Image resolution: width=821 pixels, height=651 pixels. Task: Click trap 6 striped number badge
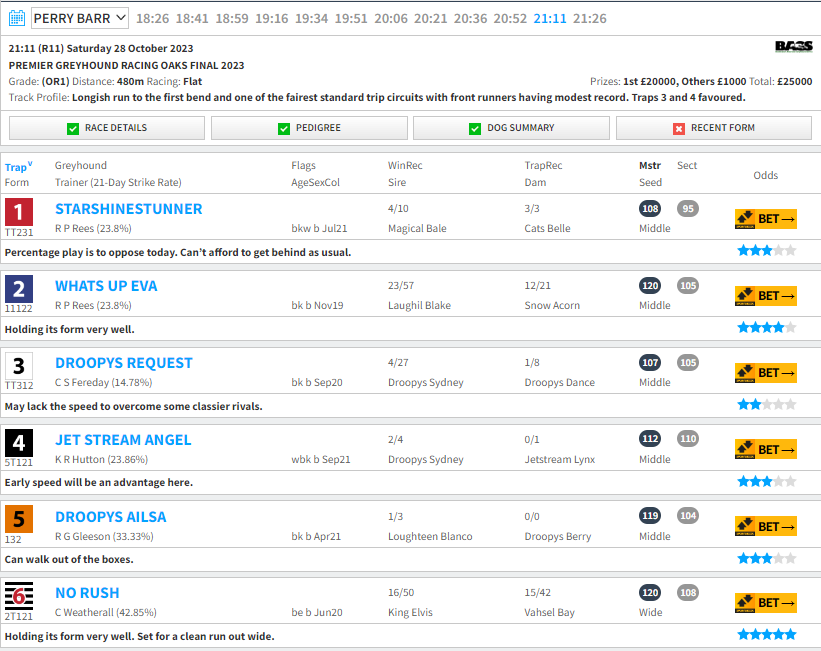19,595
